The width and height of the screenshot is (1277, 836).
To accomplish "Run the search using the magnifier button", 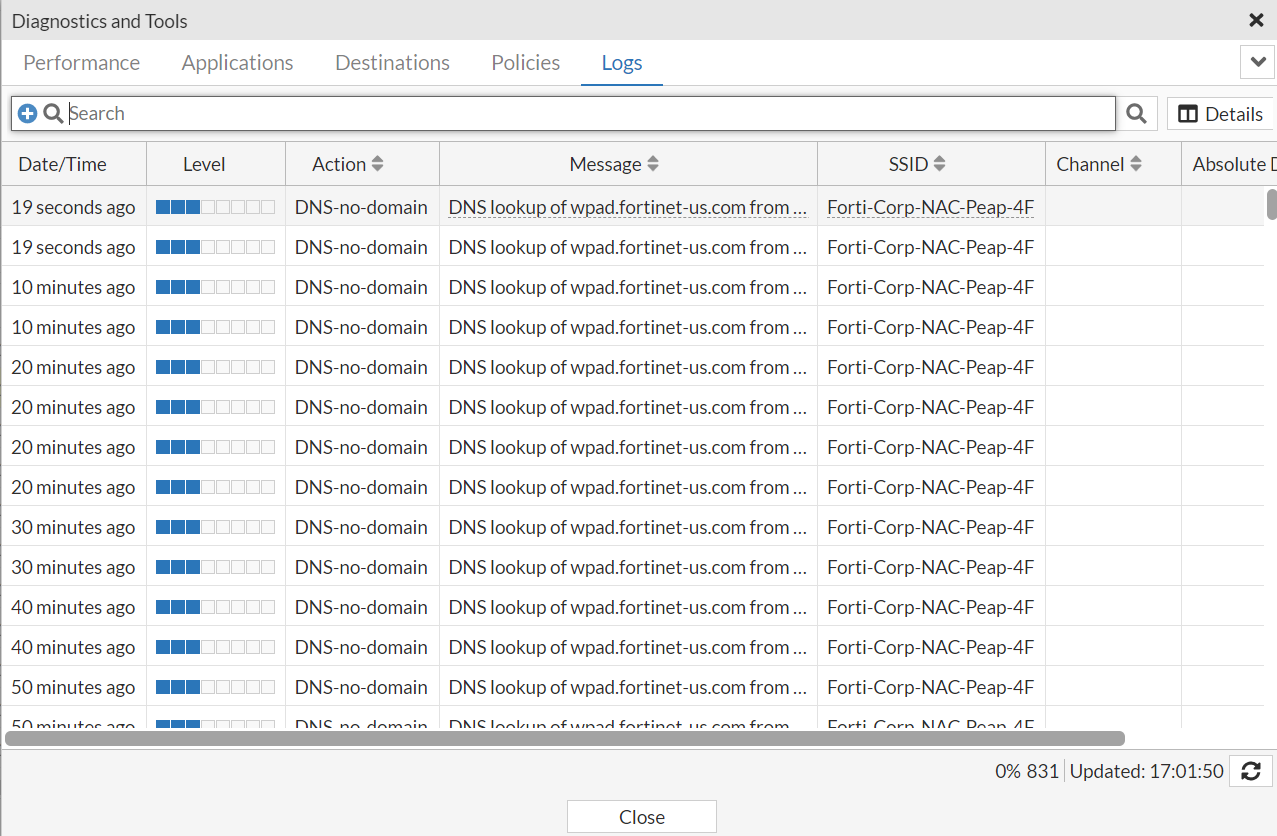I will pos(1135,113).
